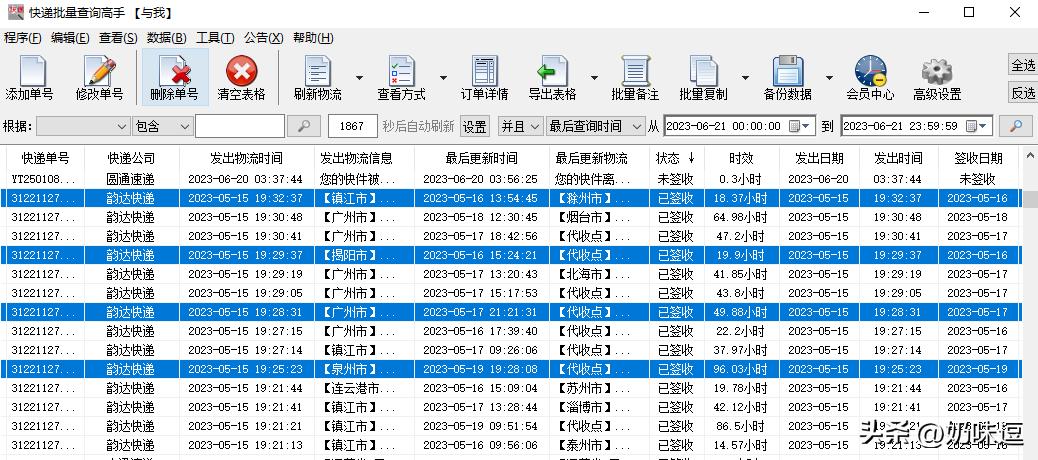Click the 删除单号 delete tracking number icon

click(x=174, y=71)
